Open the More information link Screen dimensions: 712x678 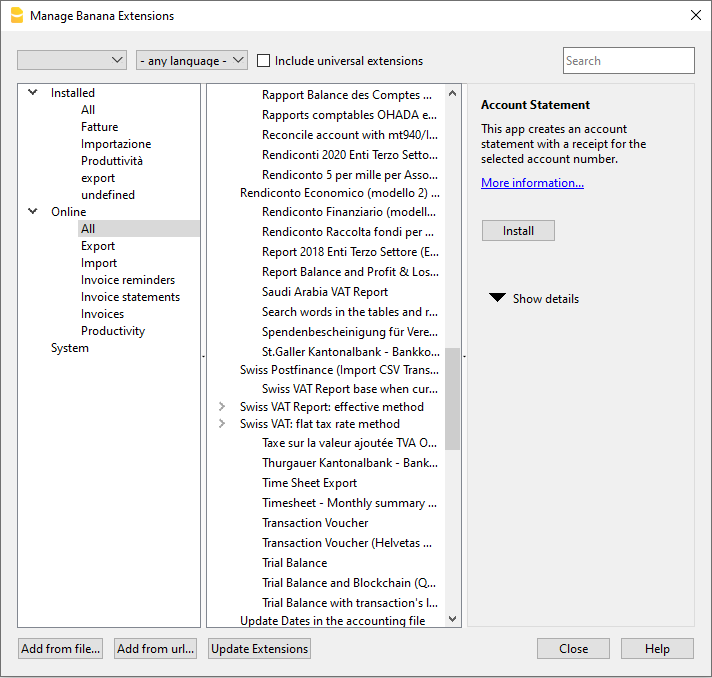(532, 183)
